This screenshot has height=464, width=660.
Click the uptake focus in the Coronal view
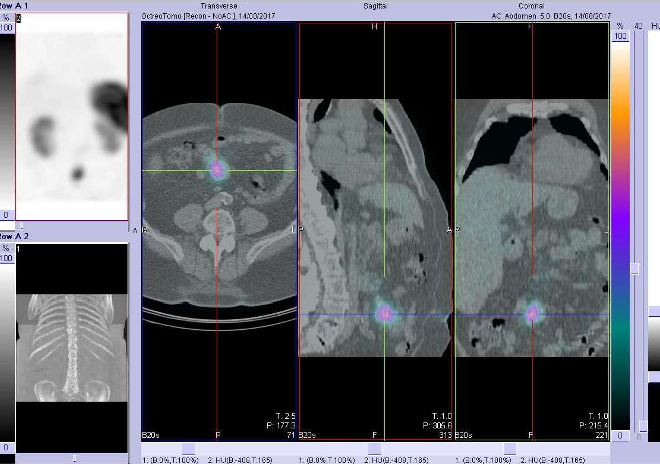point(532,314)
